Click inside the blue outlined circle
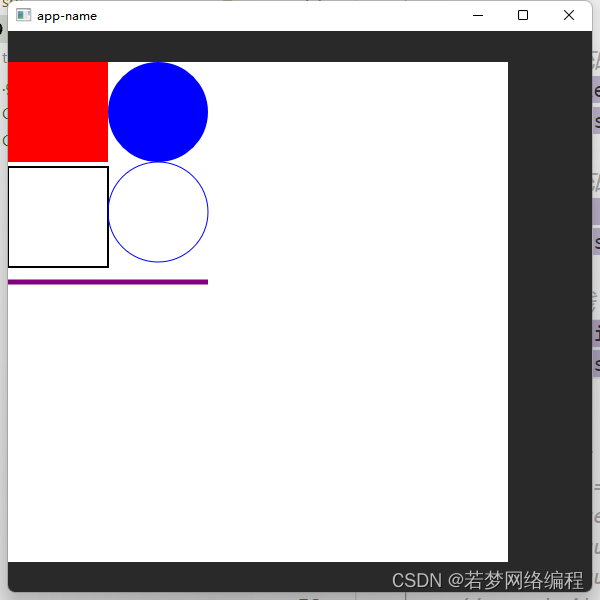Viewport: 600px width, 600px height. [158, 212]
